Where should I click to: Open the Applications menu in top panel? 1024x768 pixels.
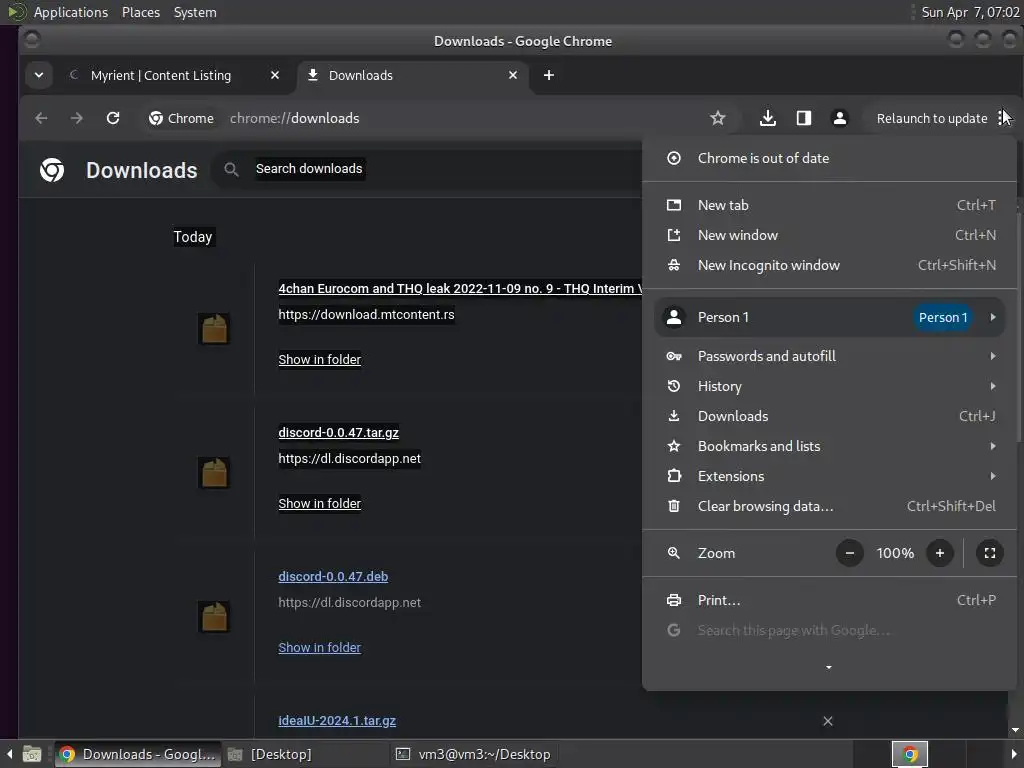tap(71, 12)
